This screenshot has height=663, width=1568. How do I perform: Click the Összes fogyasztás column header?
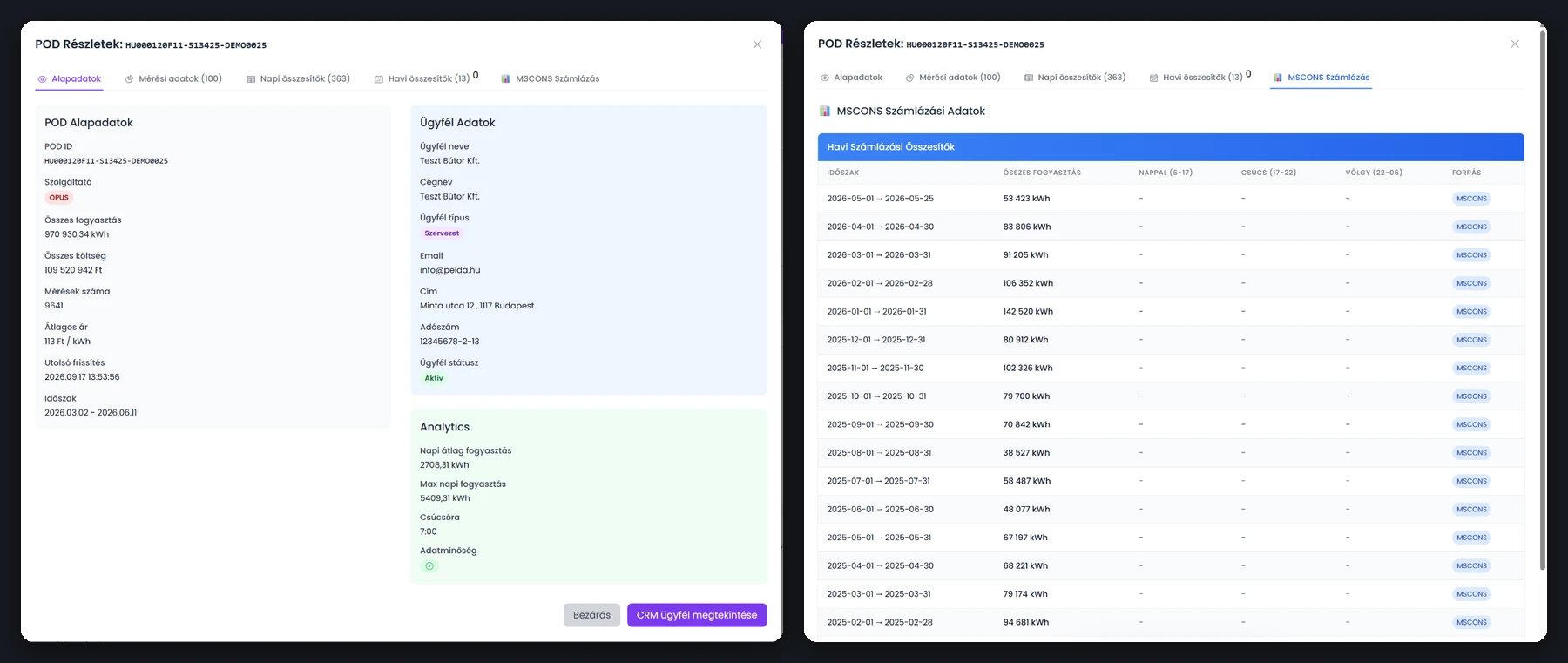click(1042, 173)
